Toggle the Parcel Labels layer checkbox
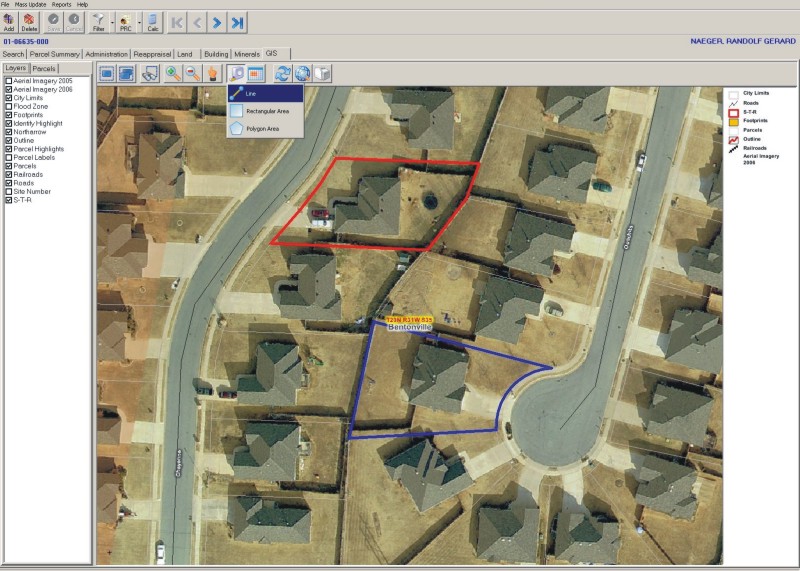800x571 pixels. (x=9, y=157)
